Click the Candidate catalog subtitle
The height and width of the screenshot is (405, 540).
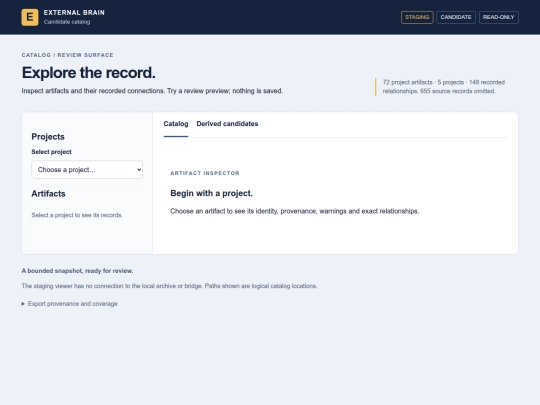pos(67,22)
